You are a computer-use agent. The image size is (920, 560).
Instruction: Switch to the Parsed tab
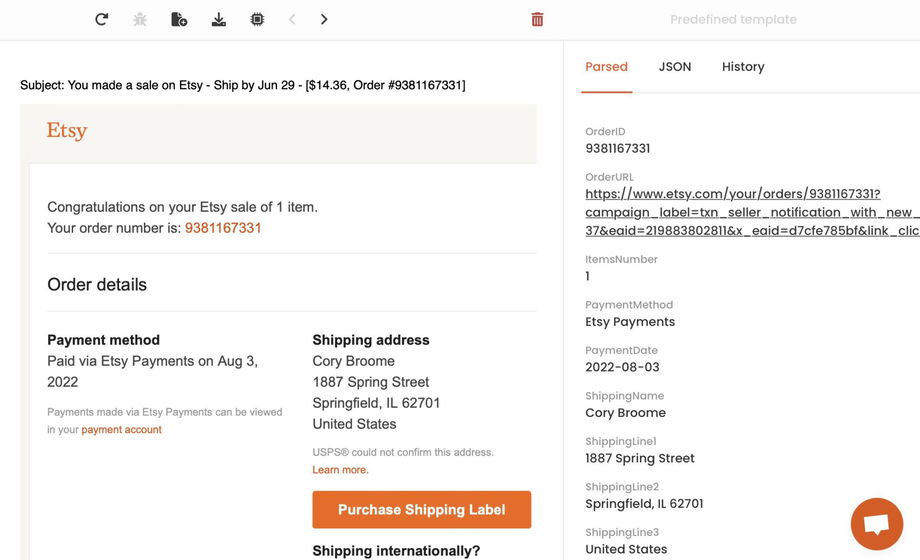606,67
